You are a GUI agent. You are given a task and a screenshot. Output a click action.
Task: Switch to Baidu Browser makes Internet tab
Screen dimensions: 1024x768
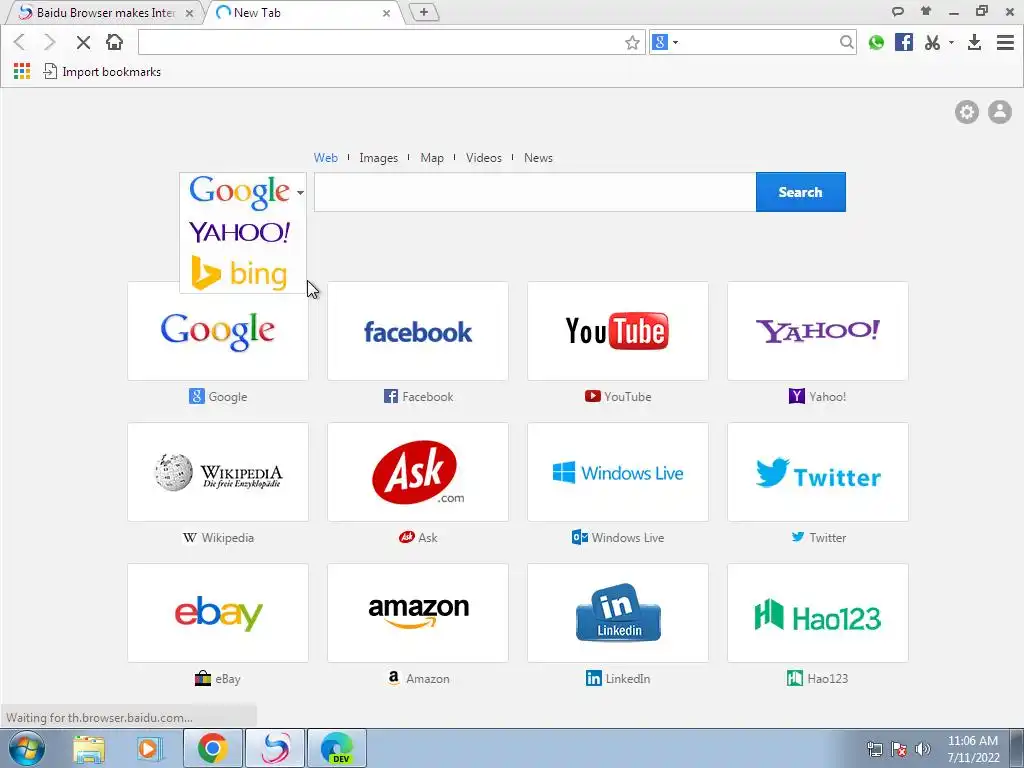104,13
